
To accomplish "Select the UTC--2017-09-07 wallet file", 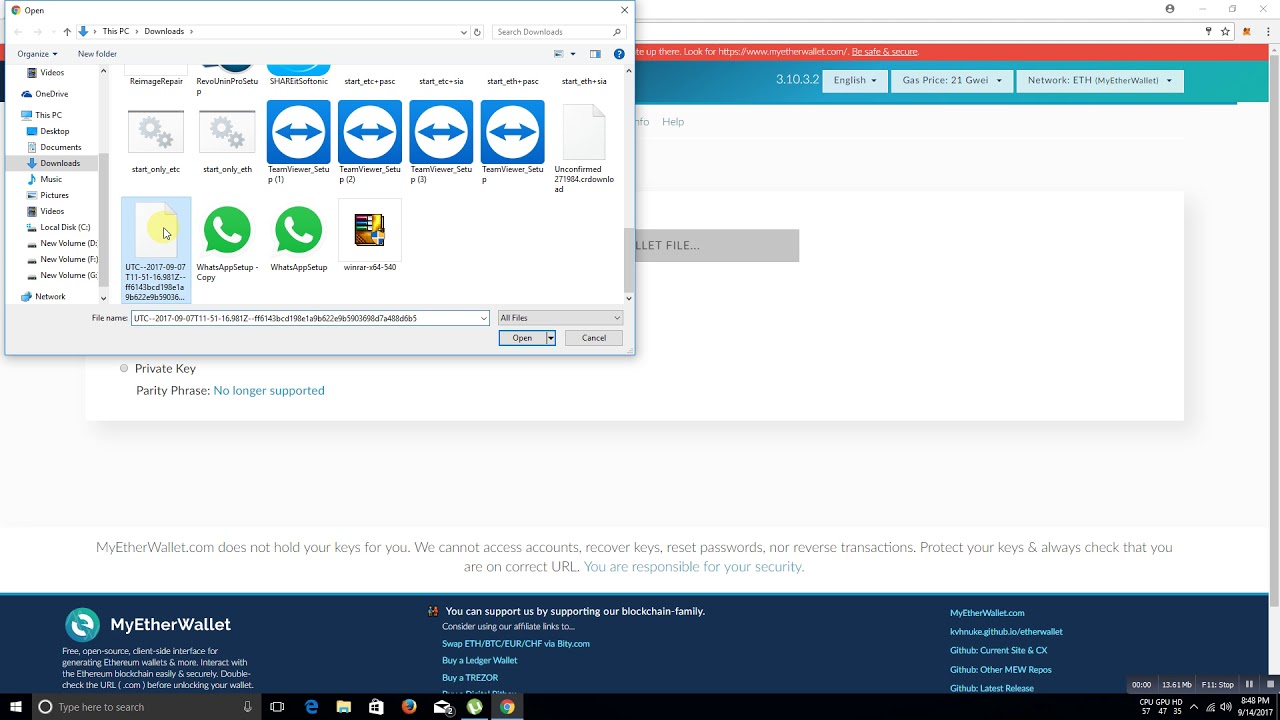I will click(x=155, y=250).
